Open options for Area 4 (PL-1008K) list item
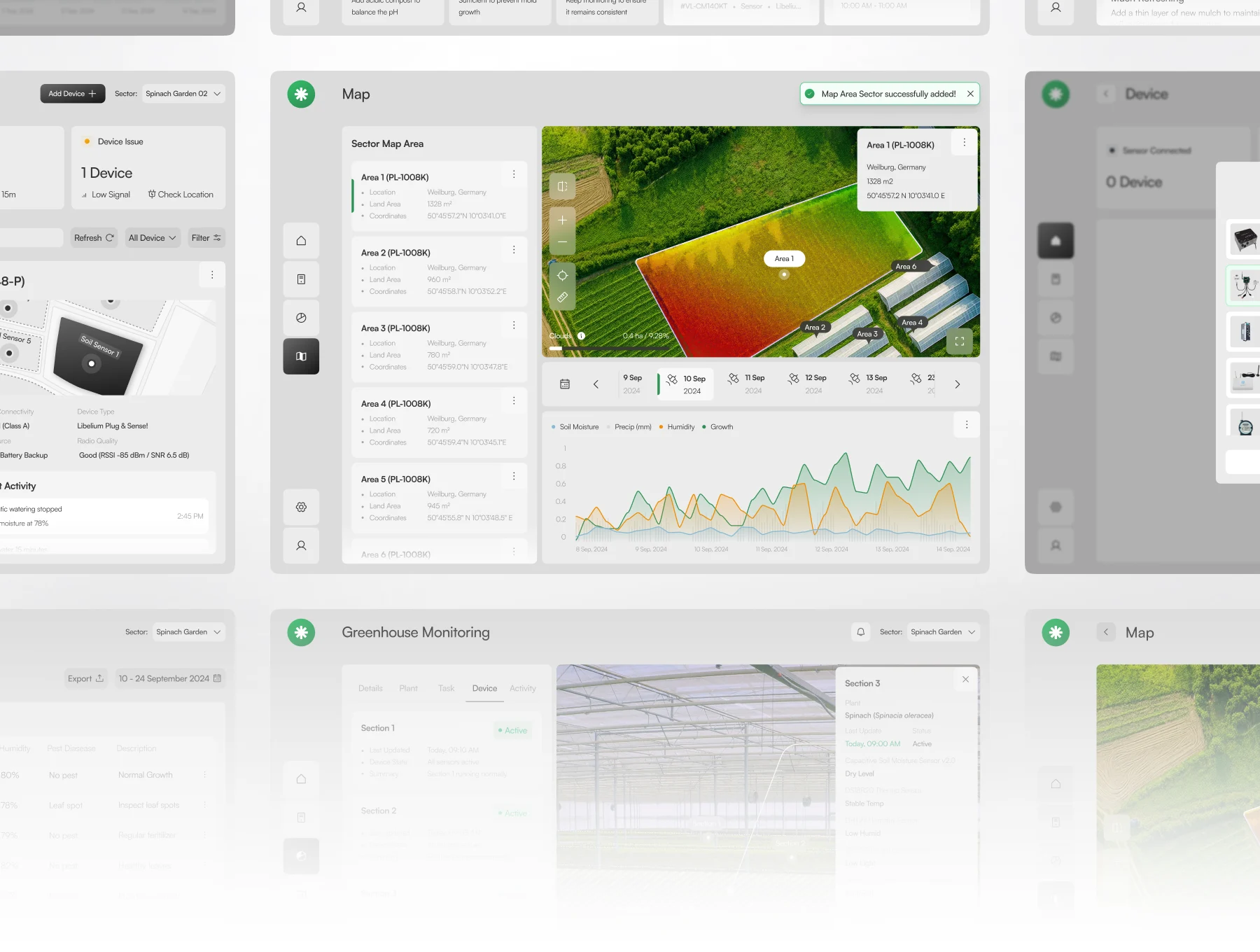 click(x=514, y=401)
